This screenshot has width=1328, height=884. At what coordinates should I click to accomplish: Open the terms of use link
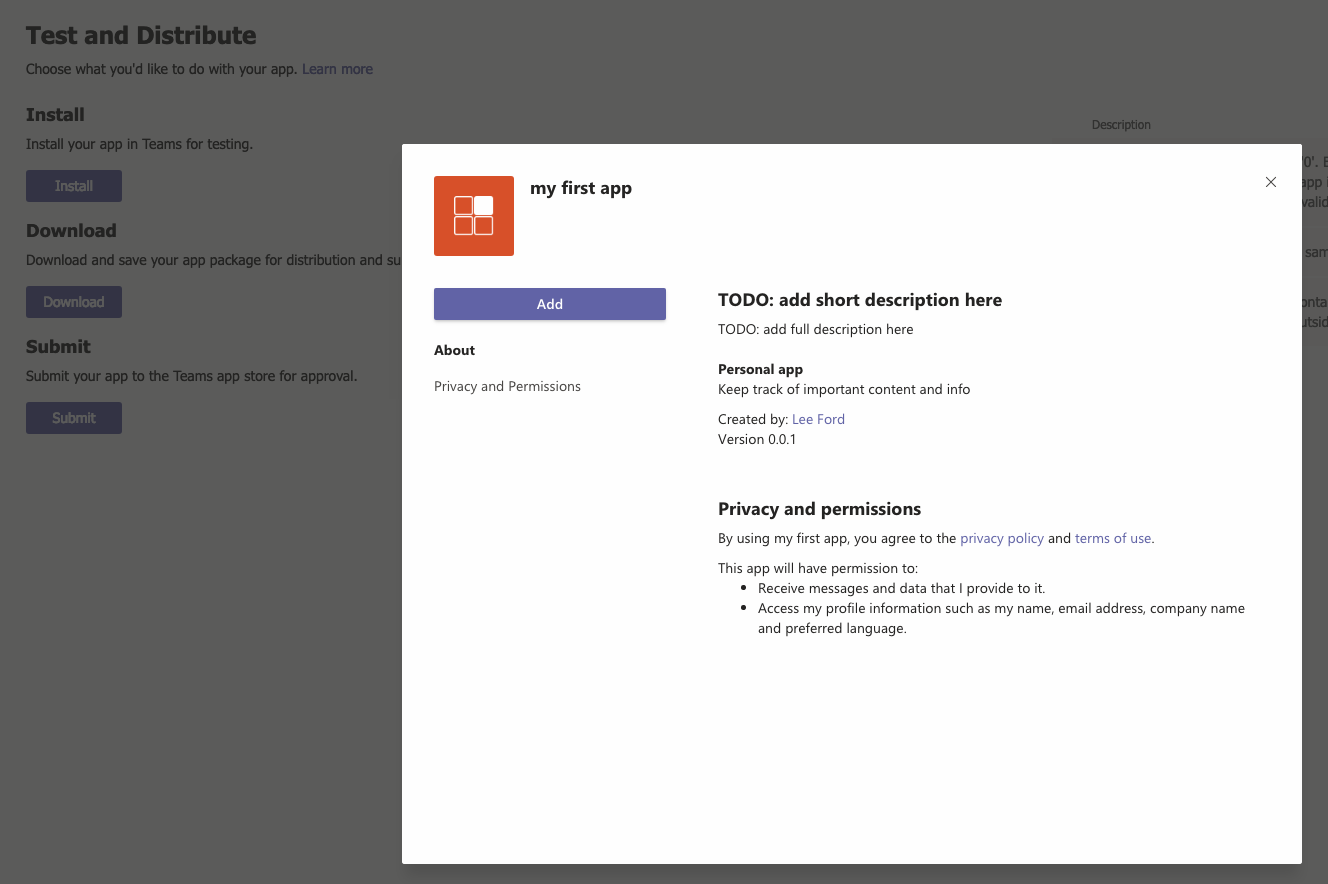tap(1113, 538)
